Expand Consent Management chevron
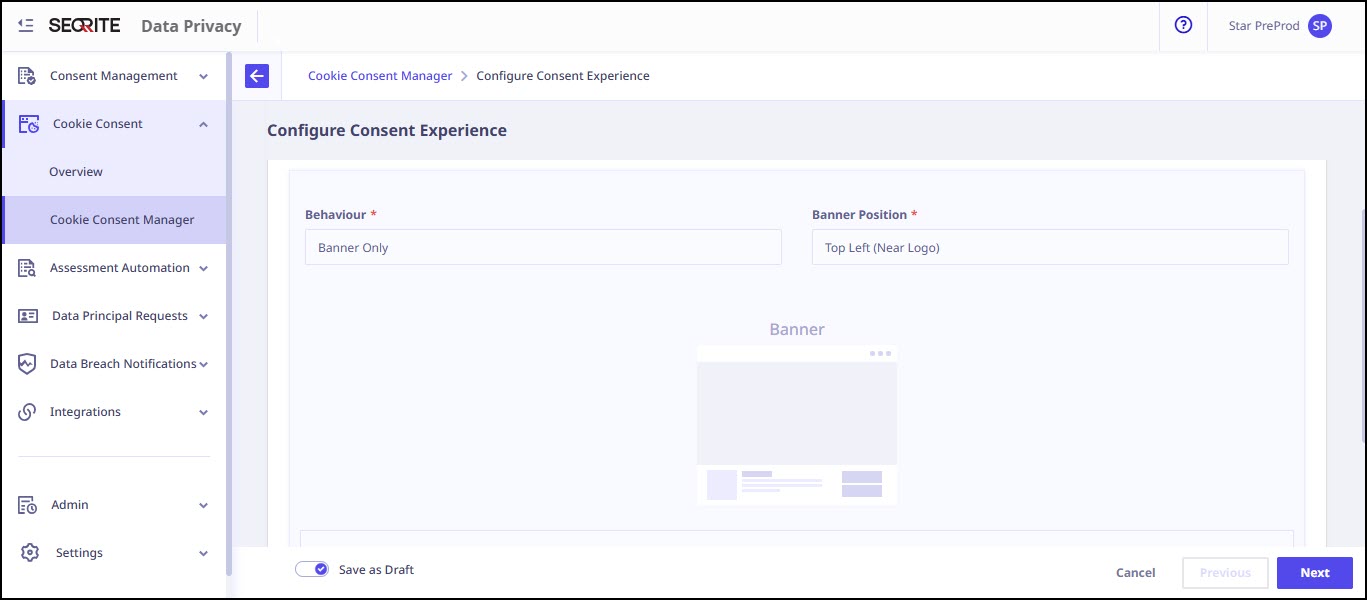 coord(204,76)
